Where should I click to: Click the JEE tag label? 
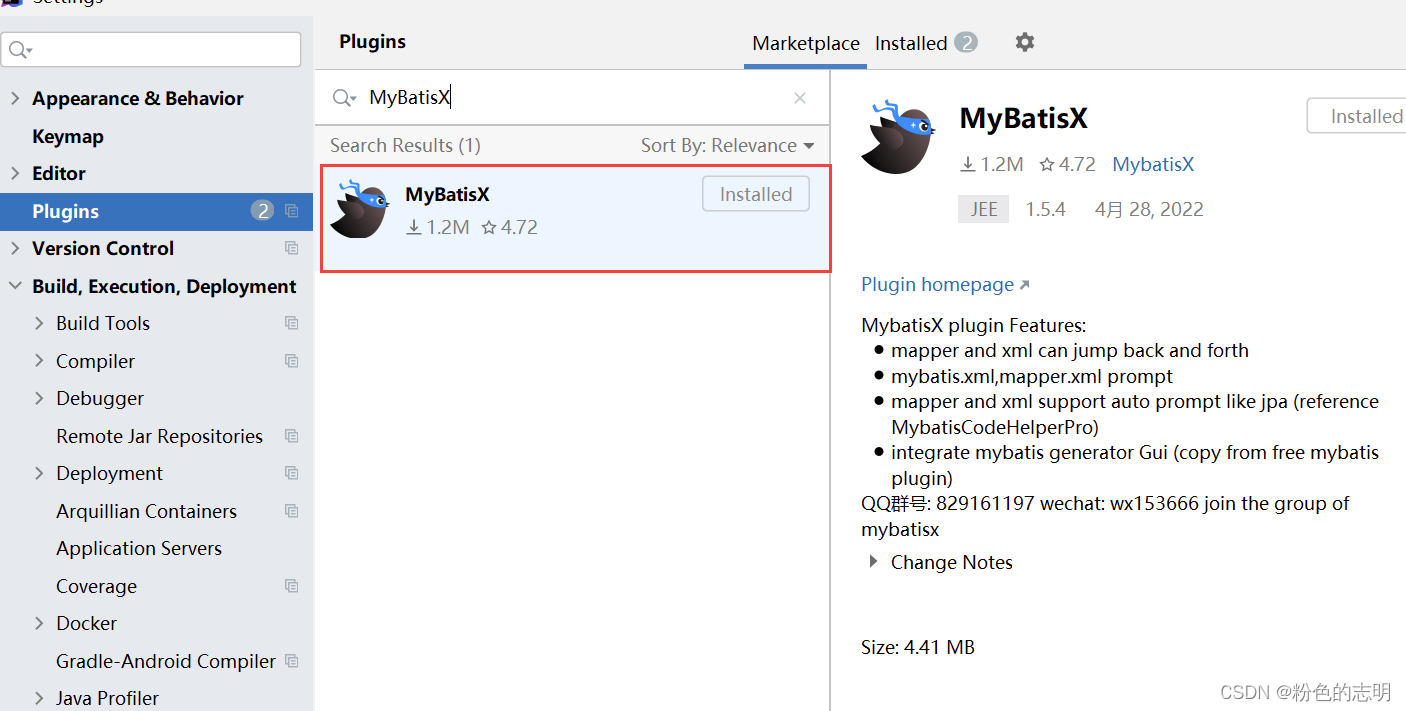click(984, 209)
